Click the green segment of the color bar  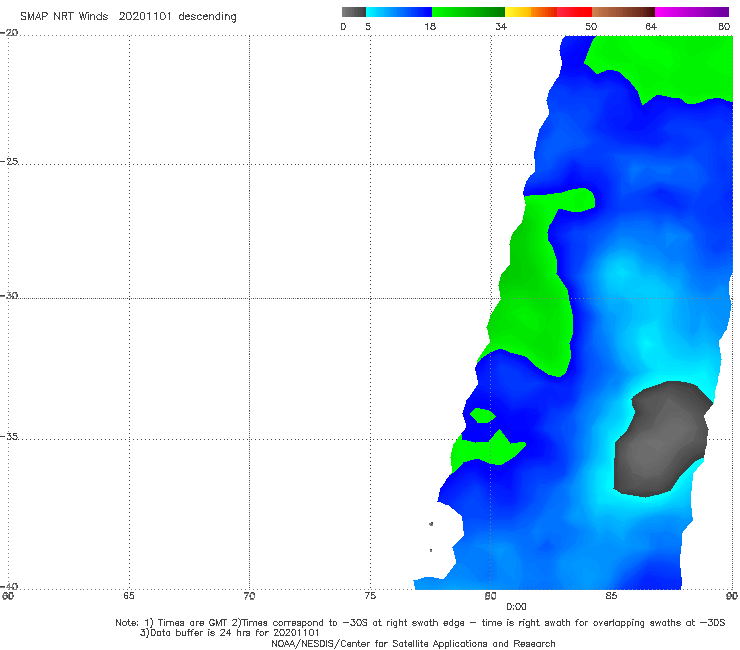[468, 12]
